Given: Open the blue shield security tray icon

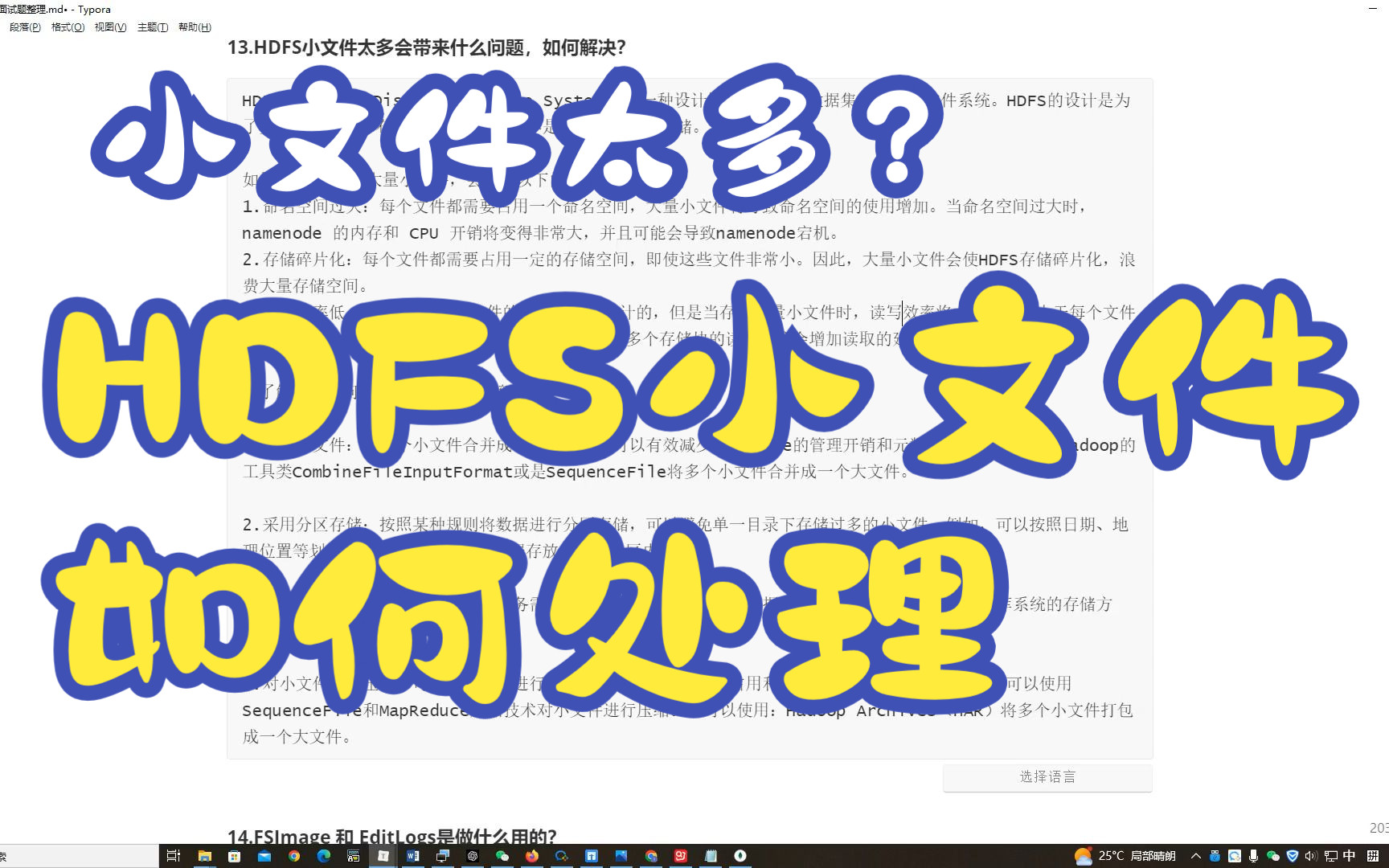Looking at the screenshot, I should click(x=1293, y=856).
